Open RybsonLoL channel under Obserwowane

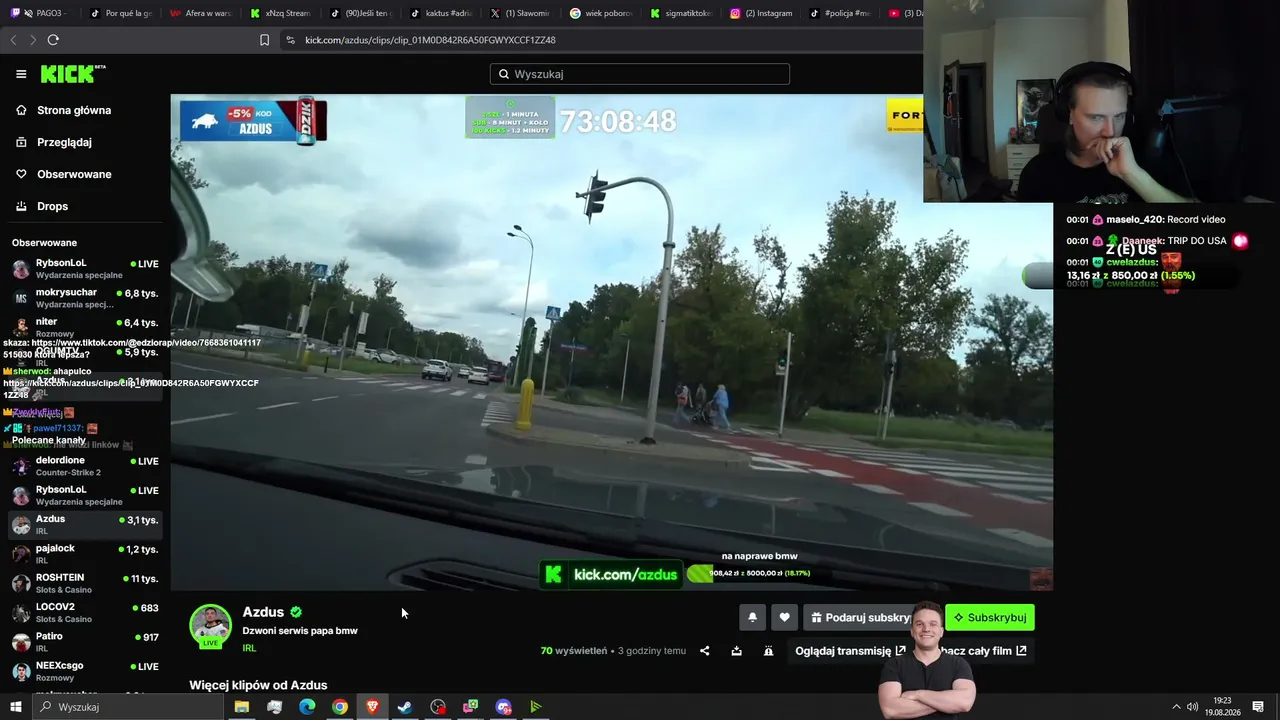85,269
